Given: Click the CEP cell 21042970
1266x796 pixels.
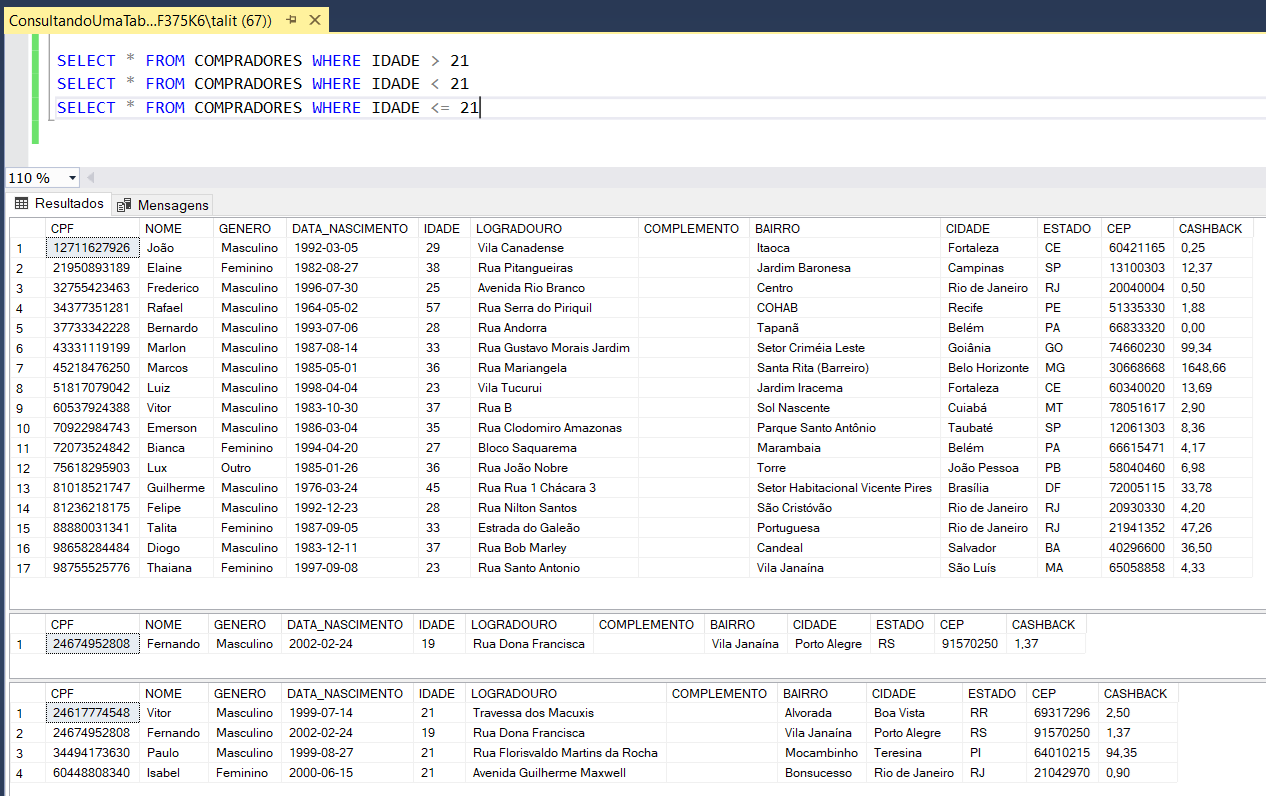Looking at the screenshot, I should click(1063, 773).
